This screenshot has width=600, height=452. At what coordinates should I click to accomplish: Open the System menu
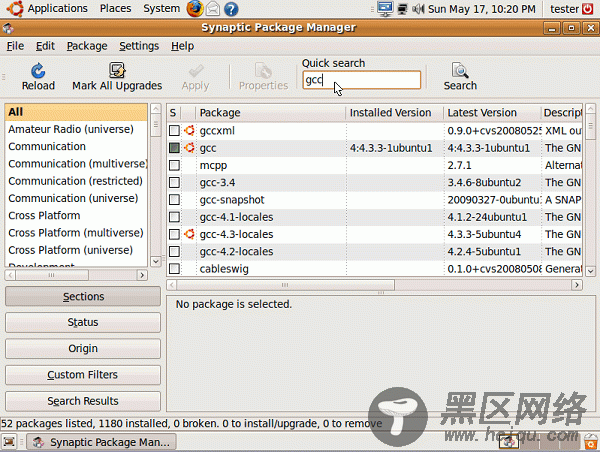(x=161, y=8)
